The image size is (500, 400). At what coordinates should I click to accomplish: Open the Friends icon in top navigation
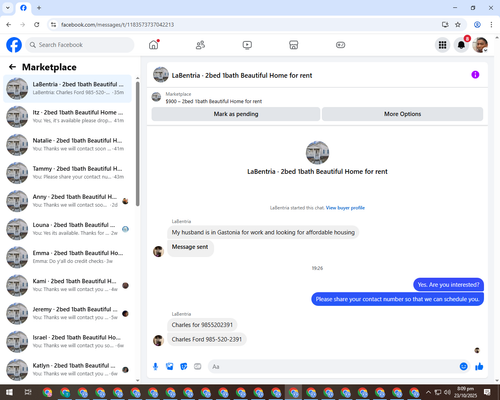(200, 45)
